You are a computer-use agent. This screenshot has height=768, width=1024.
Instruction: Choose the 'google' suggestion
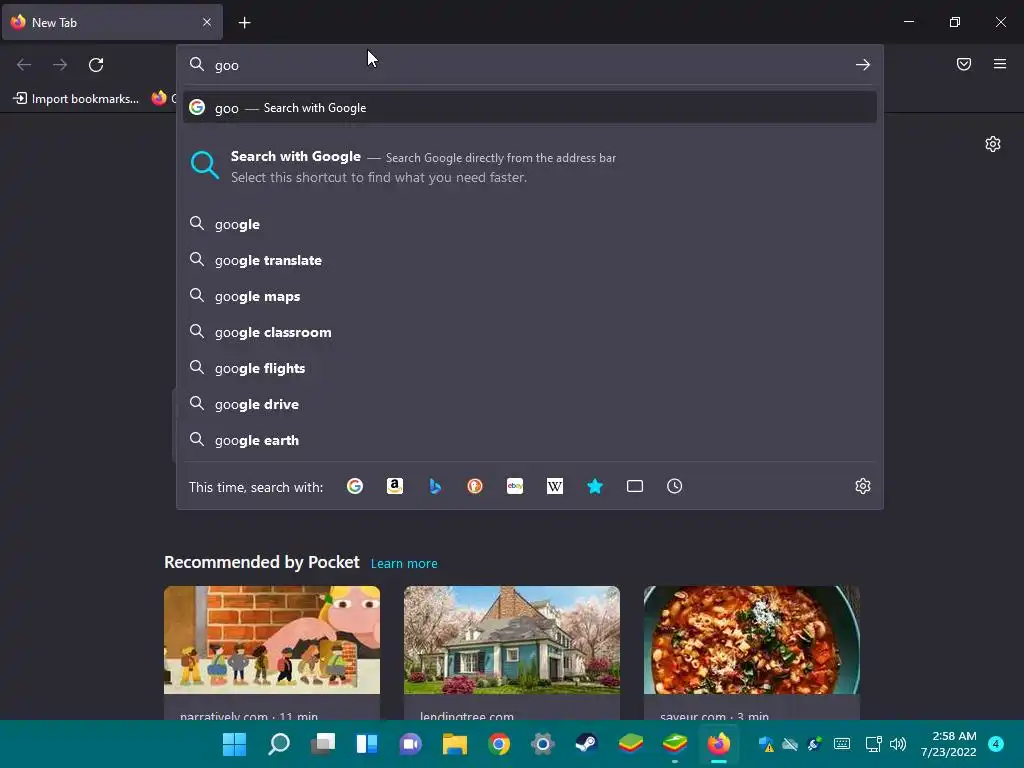(530, 224)
